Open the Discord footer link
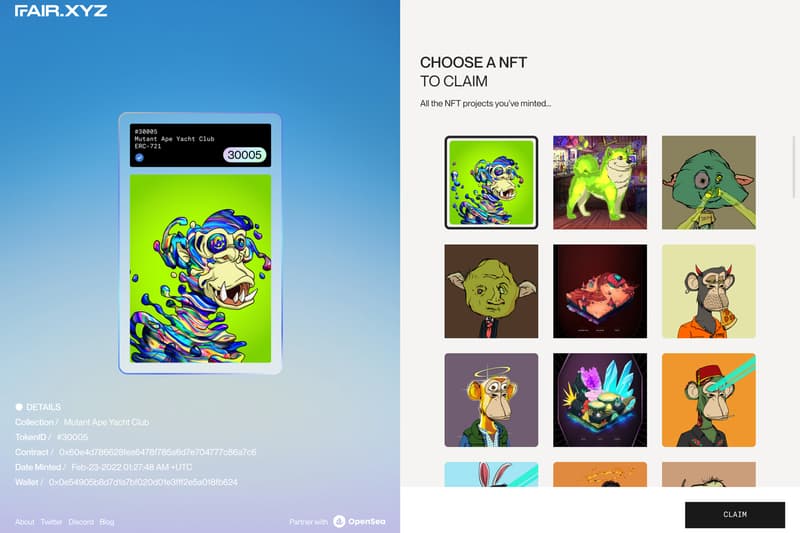 pos(81,522)
